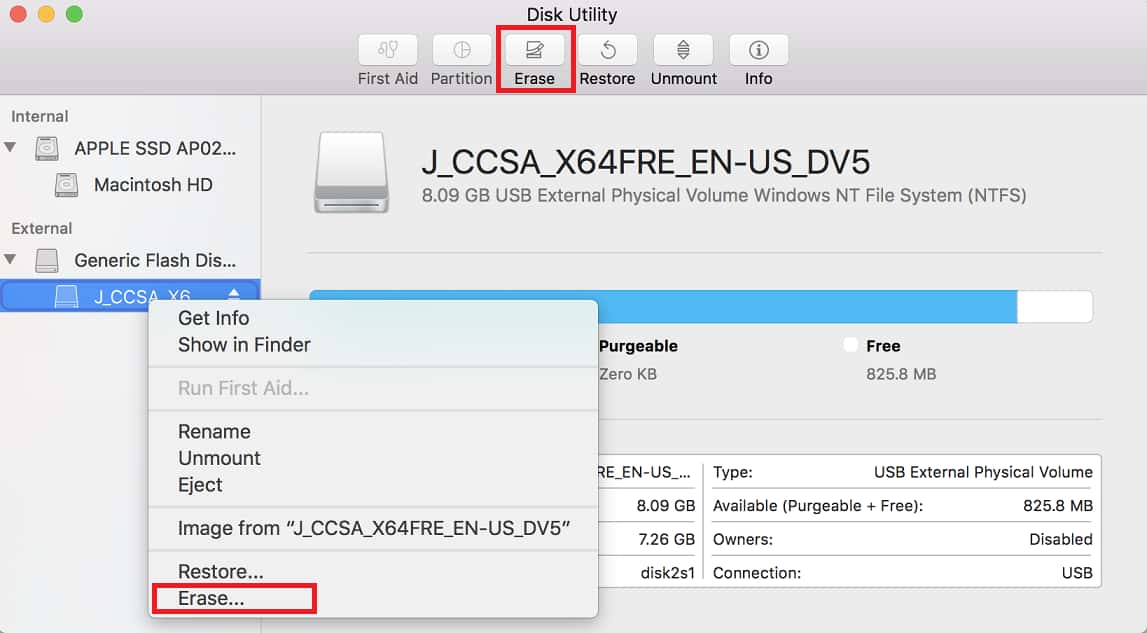
Task: Eject J_CCSA using the sidebar eject icon
Action: [x=233, y=294]
